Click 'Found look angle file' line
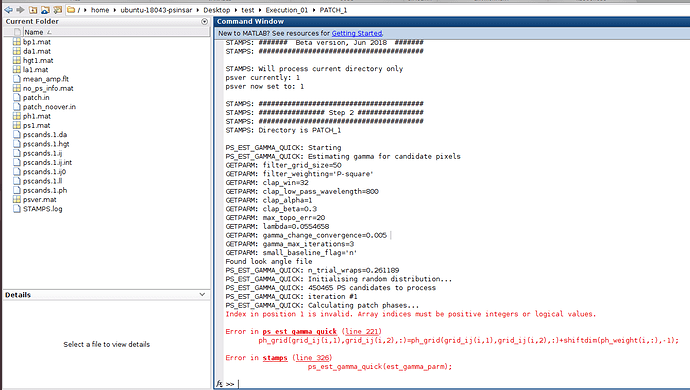 269,261
